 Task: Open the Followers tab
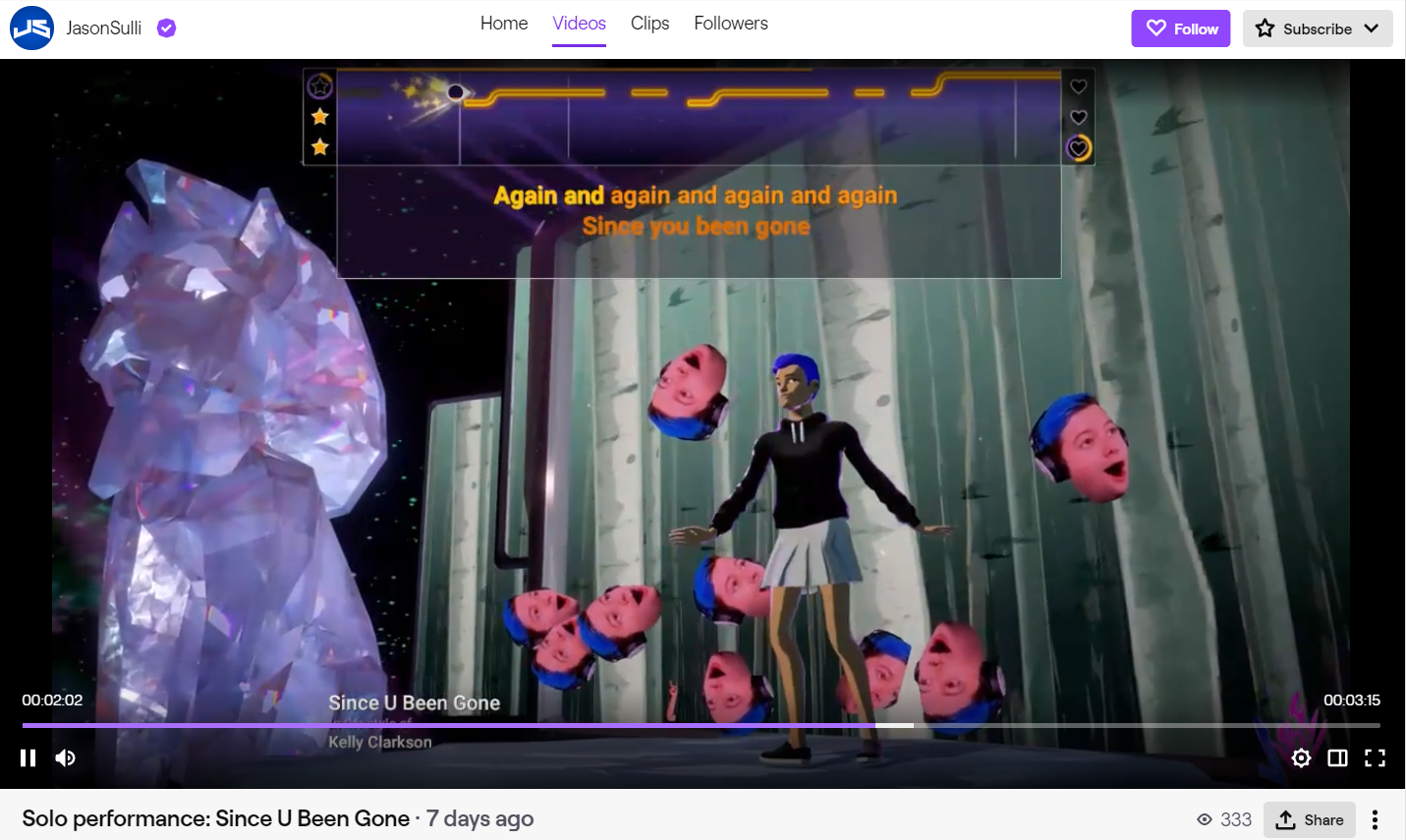click(731, 24)
